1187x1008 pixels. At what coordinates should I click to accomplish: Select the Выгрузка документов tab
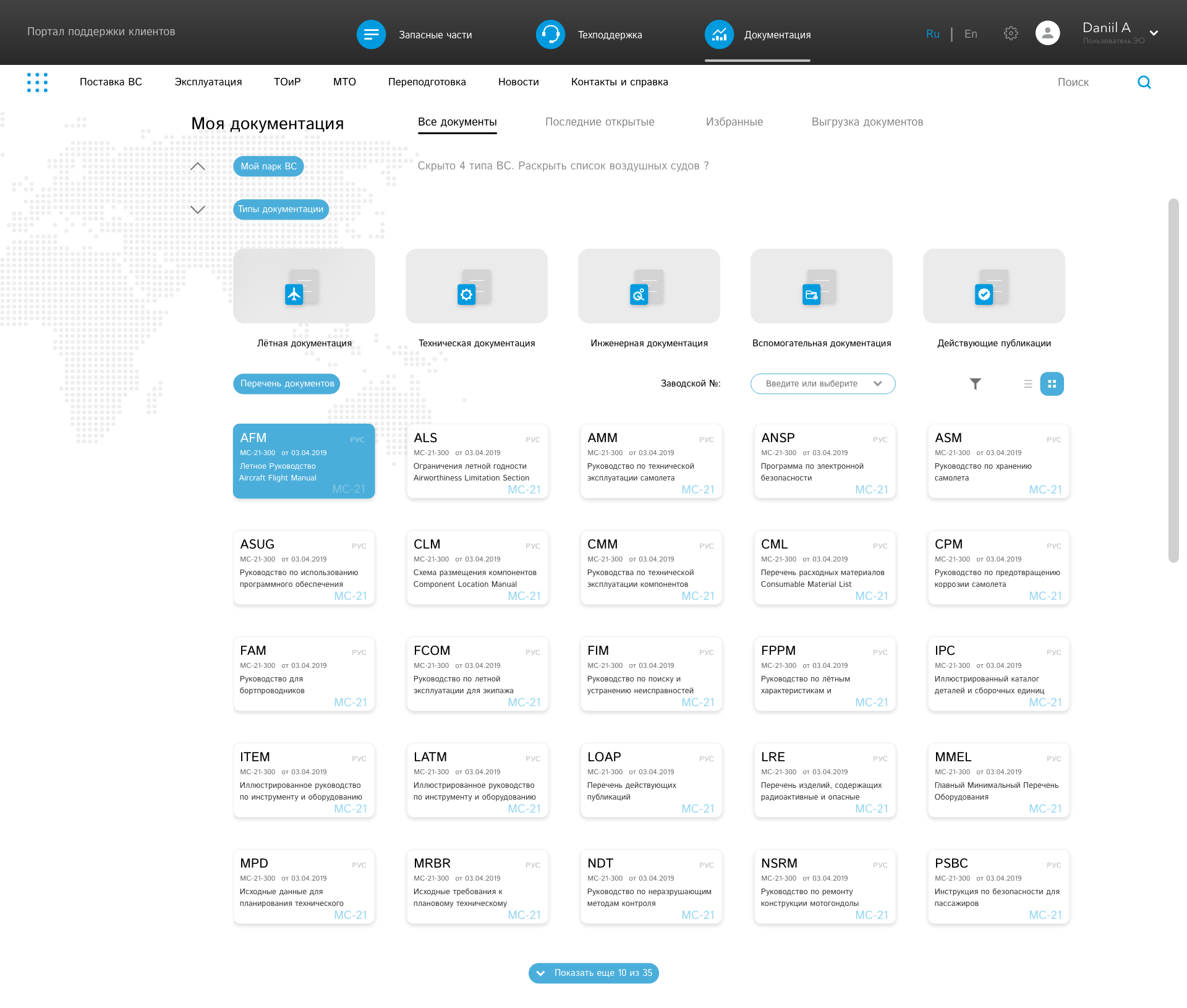pyautogui.click(x=867, y=122)
